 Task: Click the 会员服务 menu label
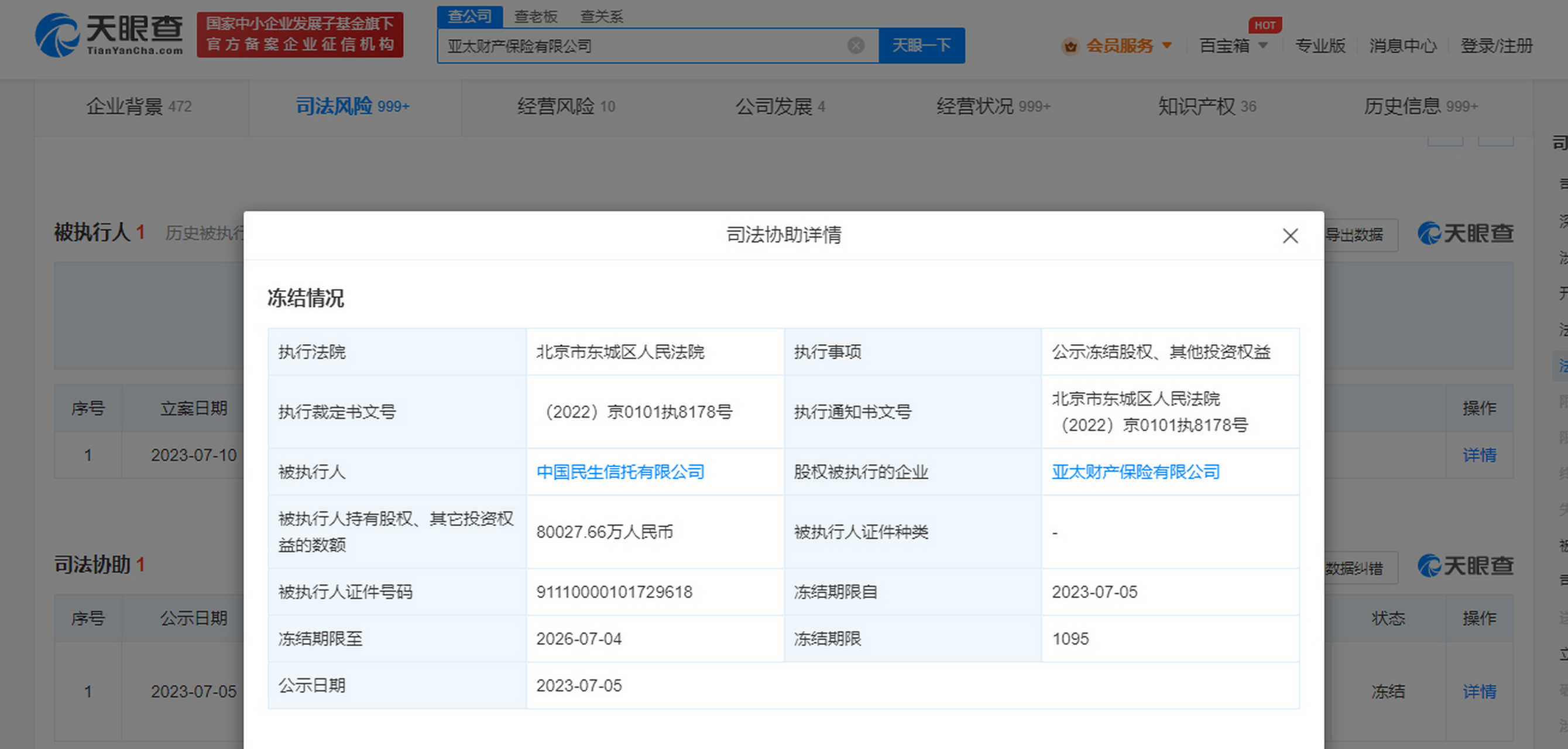click(x=1120, y=46)
